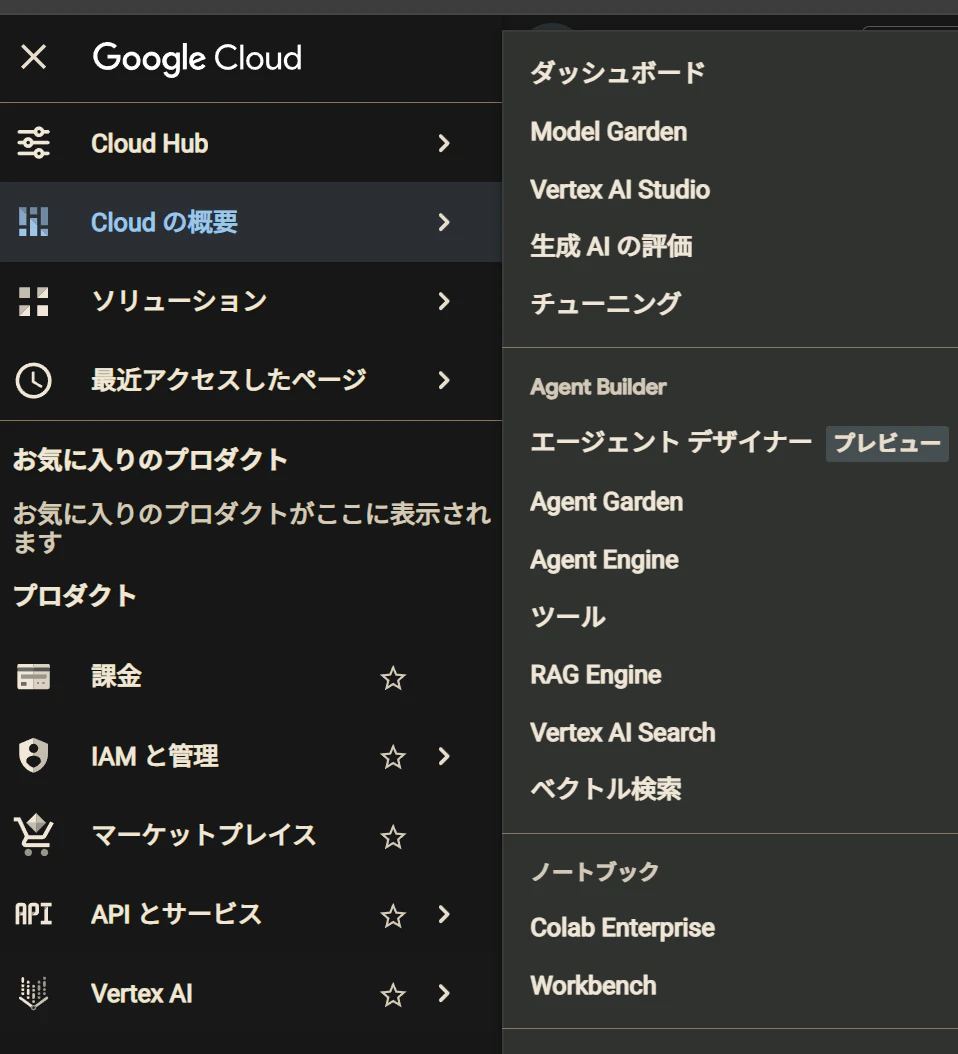Click the API とサービス icon
Screen dimensions: 958x1054
(34, 914)
